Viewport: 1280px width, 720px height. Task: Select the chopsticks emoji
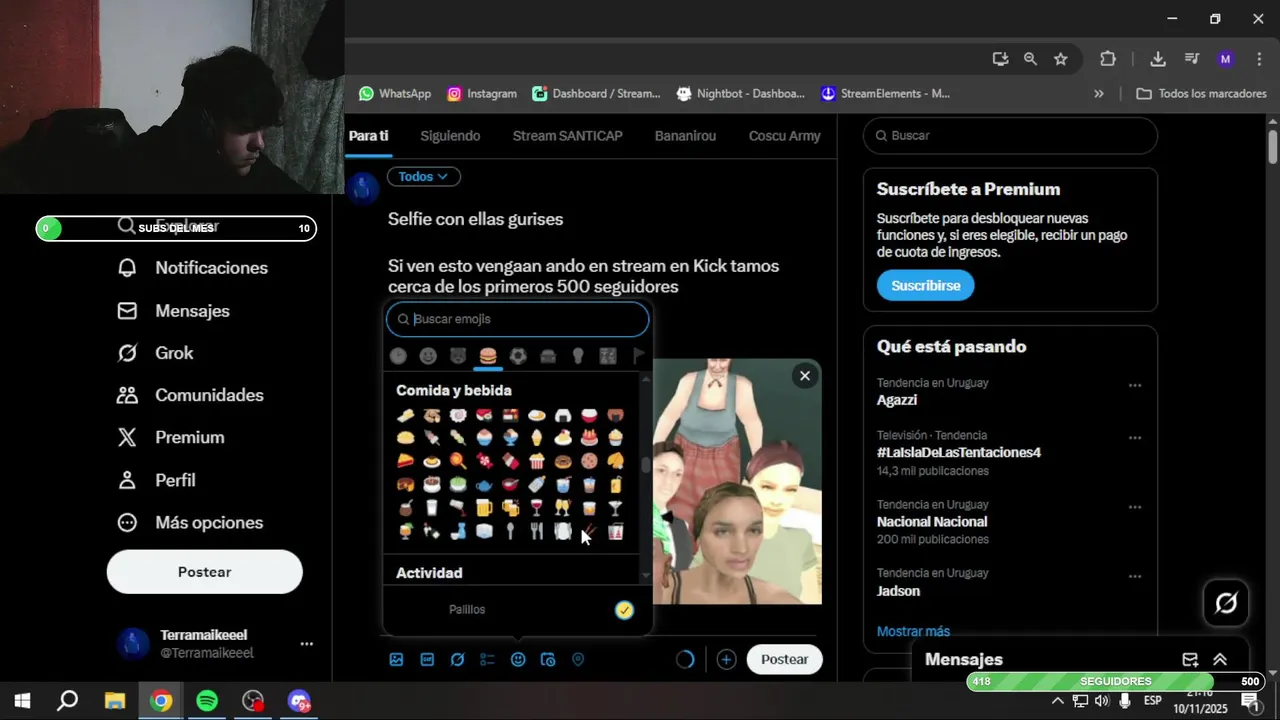point(589,531)
